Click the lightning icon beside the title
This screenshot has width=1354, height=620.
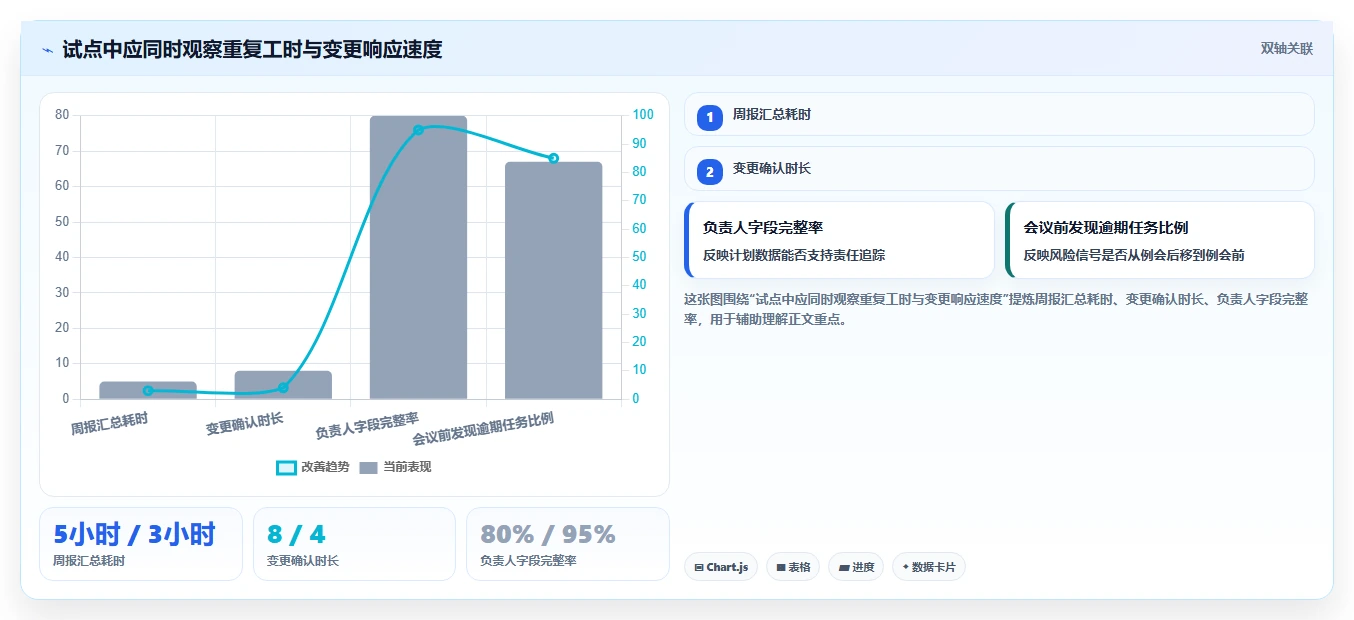[47, 49]
